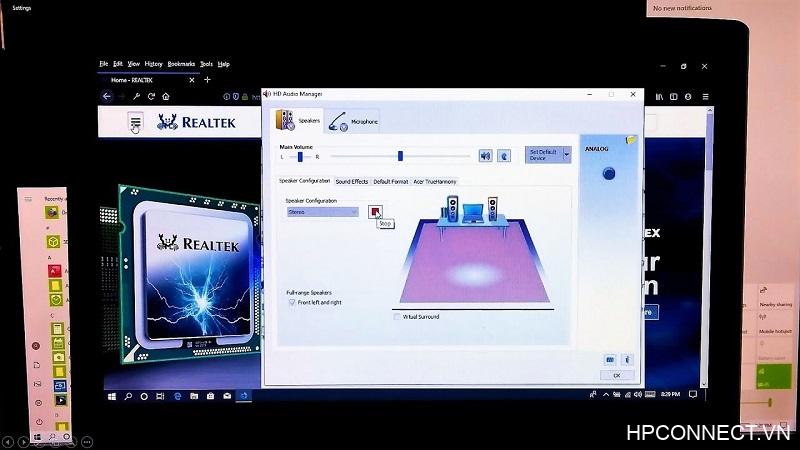Open the browser account icon

[688, 96]
